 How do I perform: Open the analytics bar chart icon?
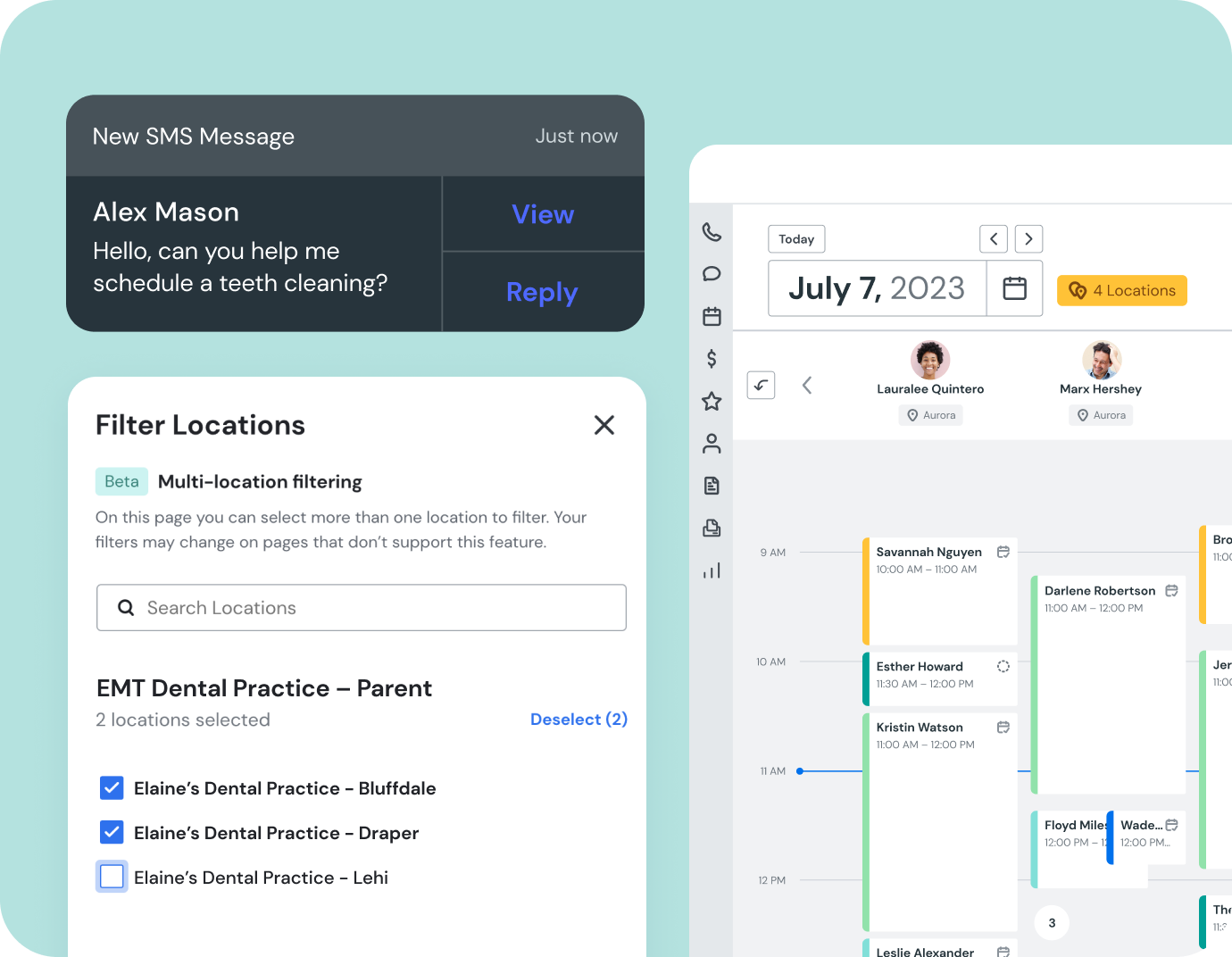712,570
